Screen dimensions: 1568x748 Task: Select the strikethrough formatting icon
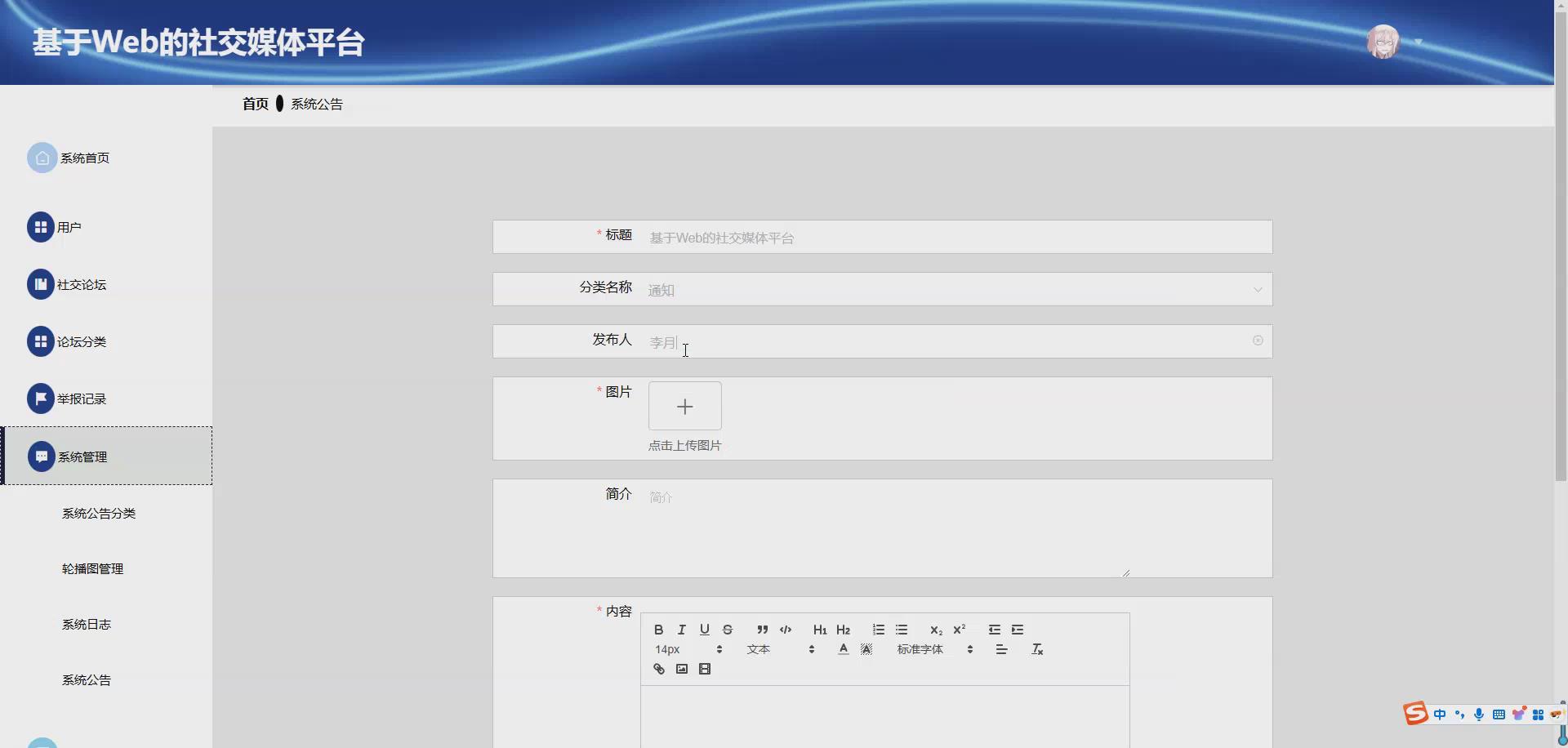727,629
